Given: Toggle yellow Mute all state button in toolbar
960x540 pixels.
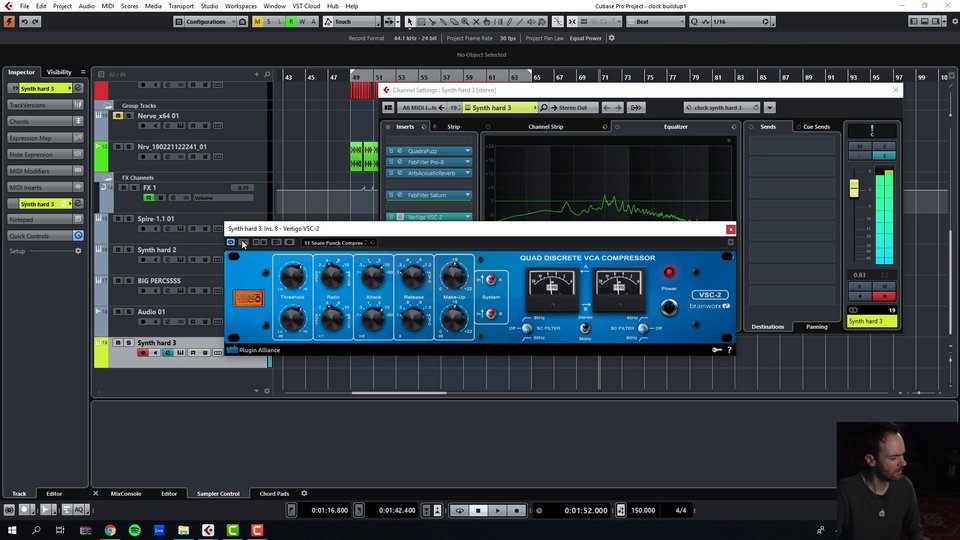Looking at the screenshot, I should tap(258, 22).
